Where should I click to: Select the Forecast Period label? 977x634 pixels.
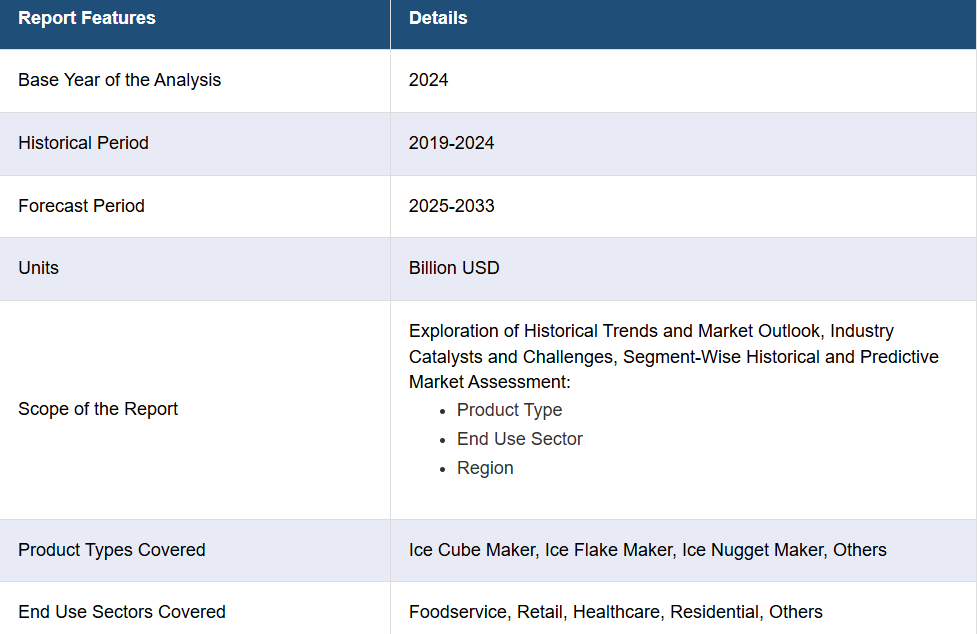[81, 206]
